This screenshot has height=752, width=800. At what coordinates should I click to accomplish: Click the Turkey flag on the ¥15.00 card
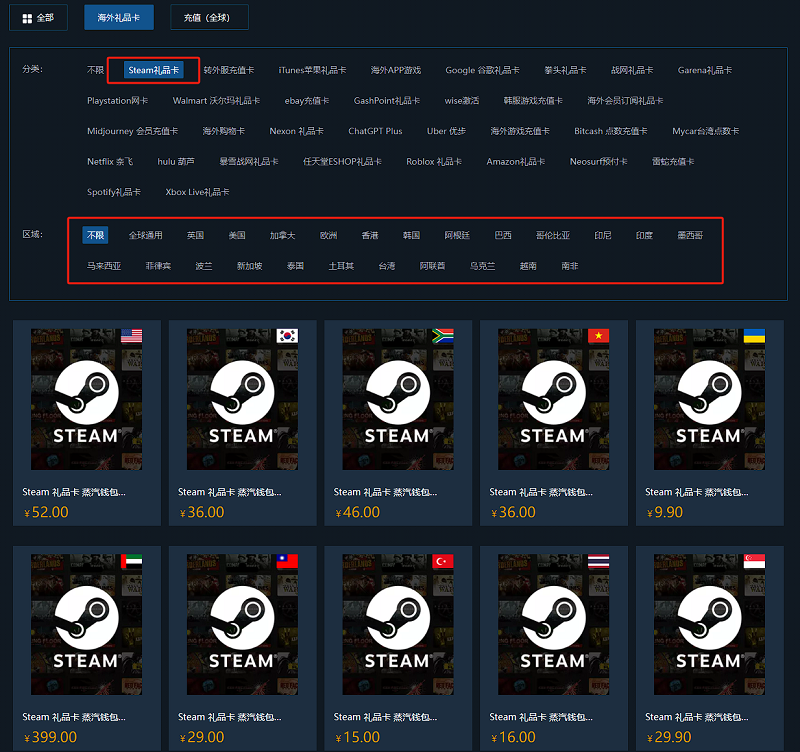point(443,561)
